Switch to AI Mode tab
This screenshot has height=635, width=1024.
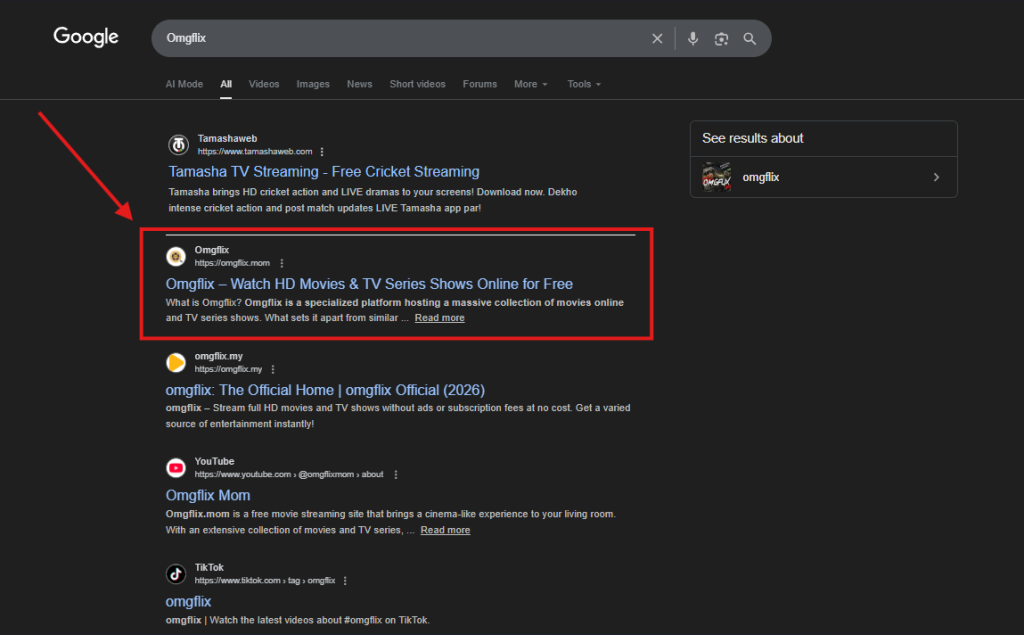(184, 84)
